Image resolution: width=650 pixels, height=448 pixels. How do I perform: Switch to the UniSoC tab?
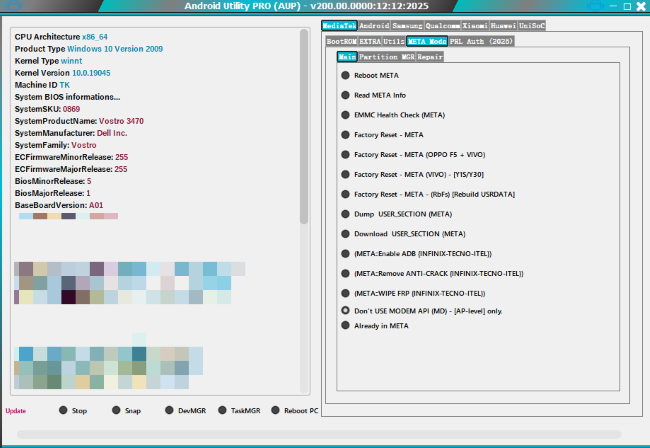pos(532,26)
